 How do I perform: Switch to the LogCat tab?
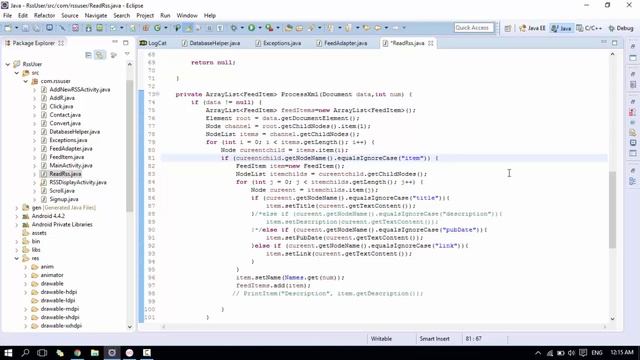(x=153, y=43)
